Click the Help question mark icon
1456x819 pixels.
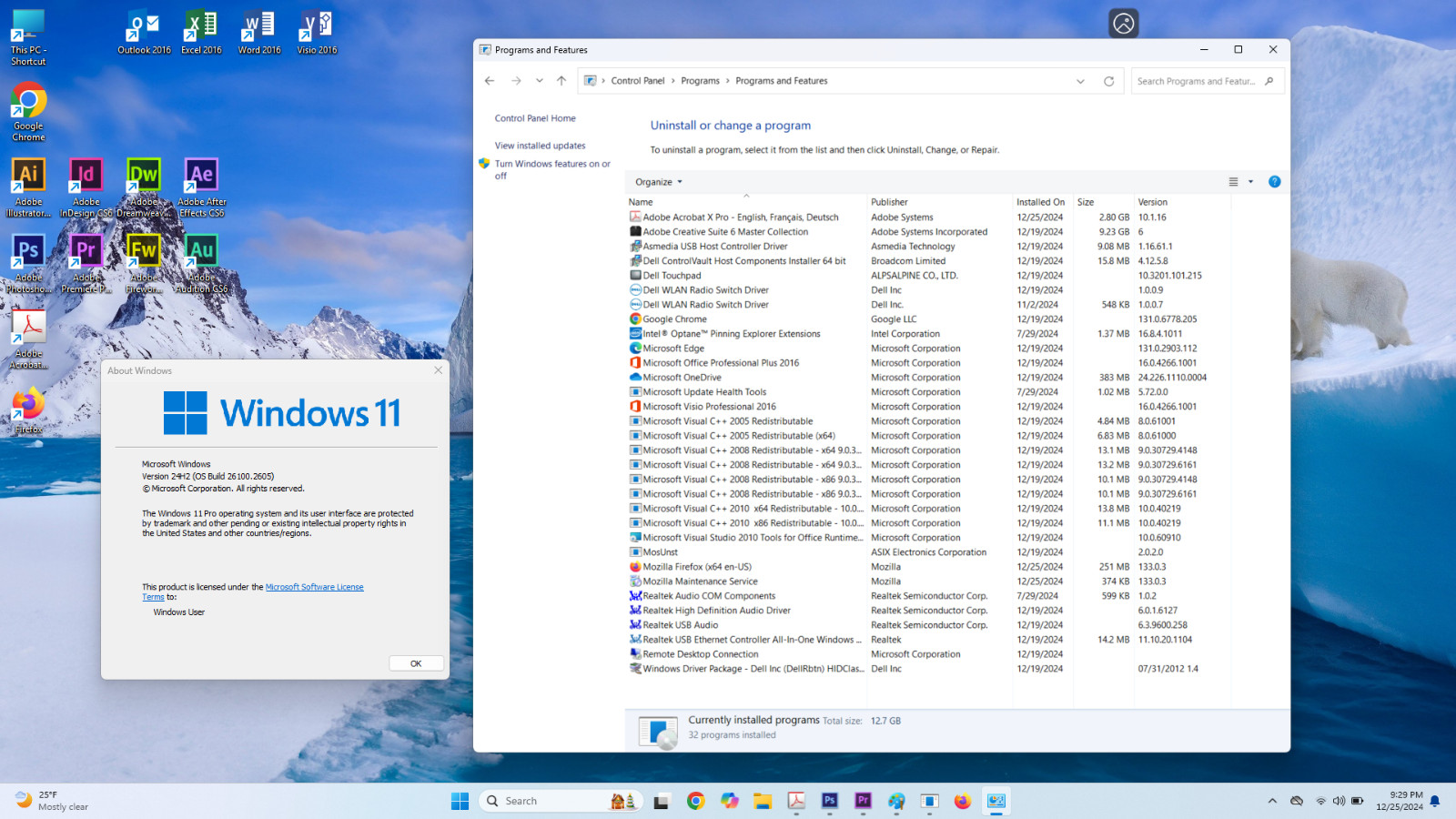[x=1274, y=182]
